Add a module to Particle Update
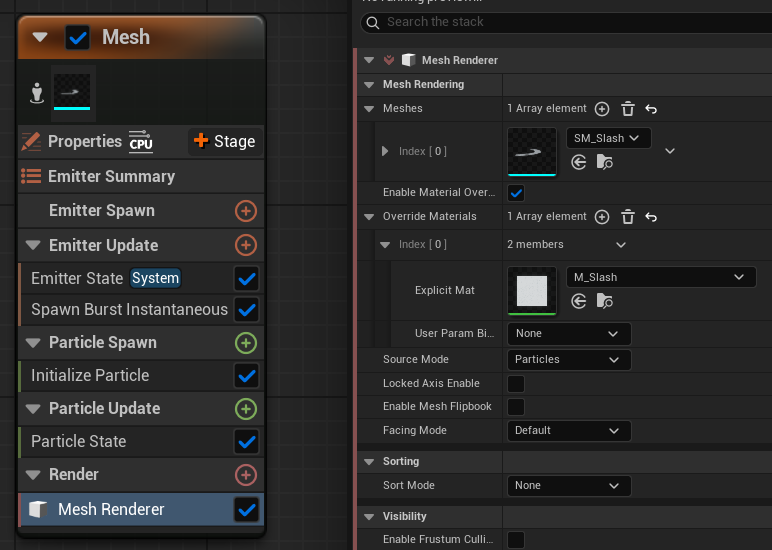 (245, 409)
